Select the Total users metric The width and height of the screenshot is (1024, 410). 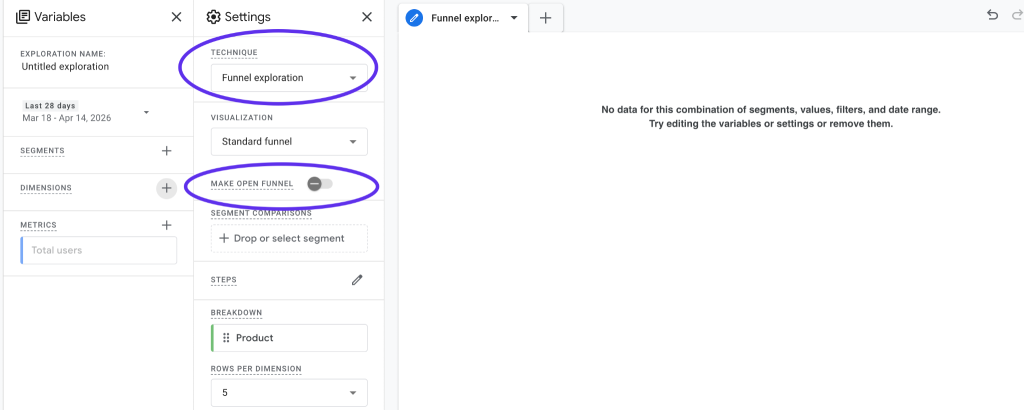pos(98,250)
